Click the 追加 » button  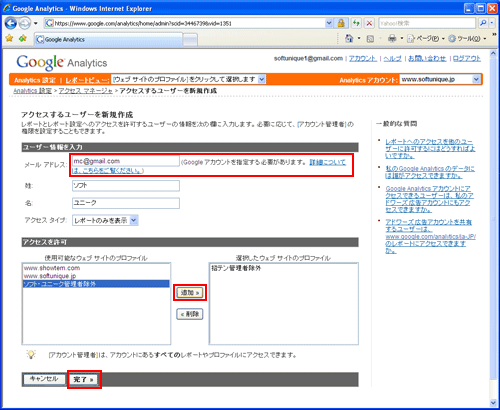(x=190, y=293)
